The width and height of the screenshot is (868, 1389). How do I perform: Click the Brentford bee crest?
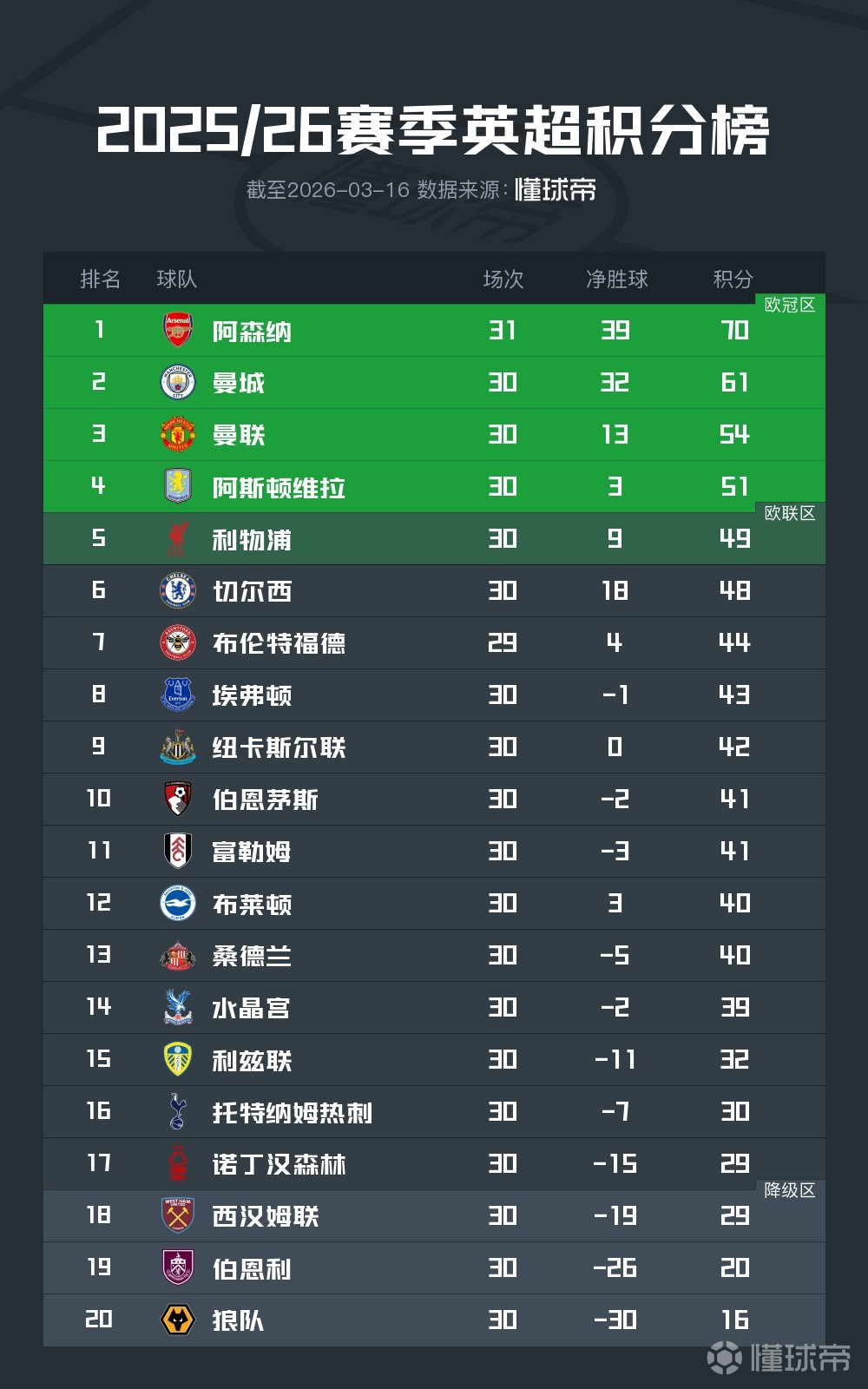[x=178, y=643]
